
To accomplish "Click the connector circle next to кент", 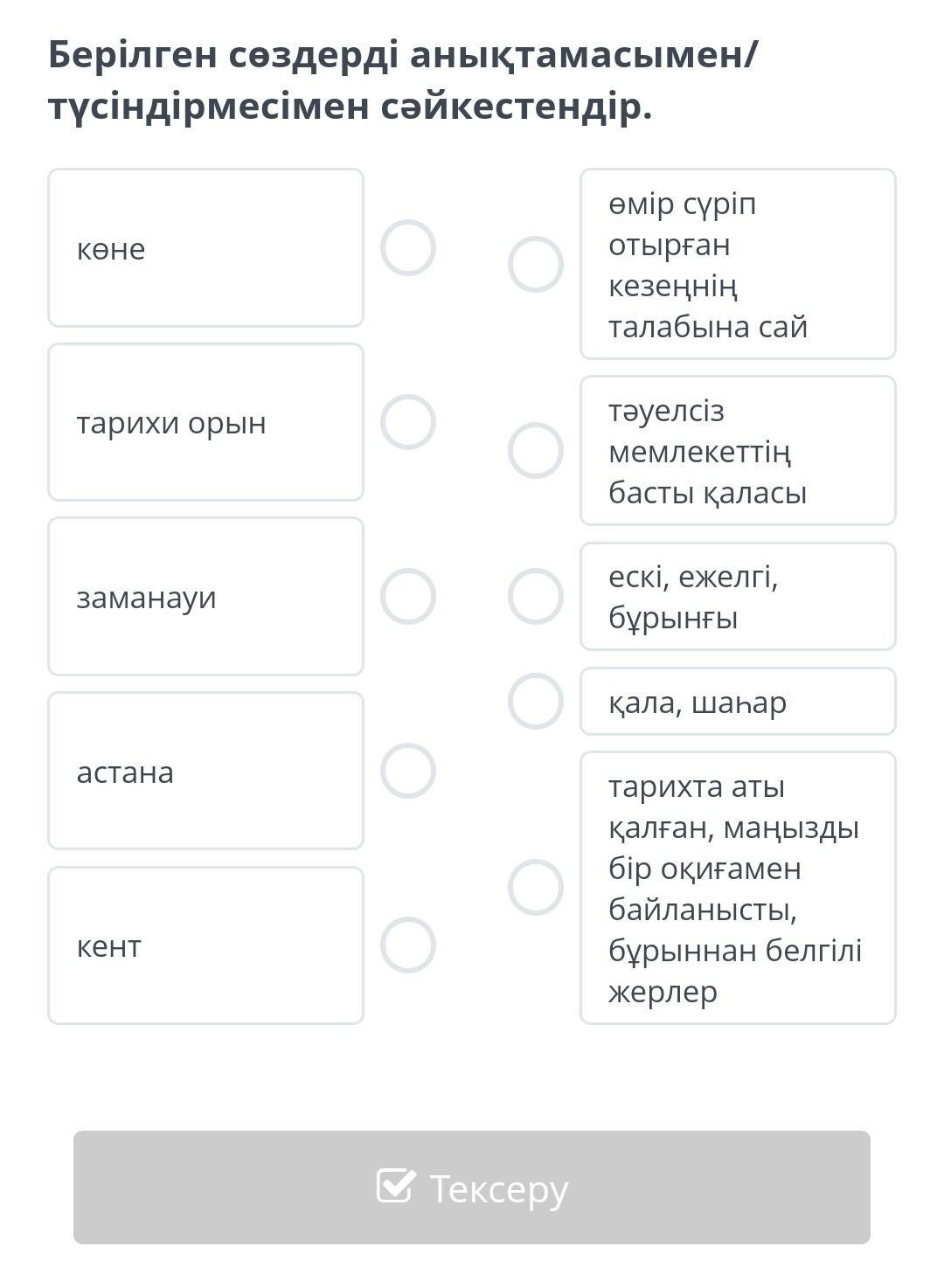I will (x=408, y=945).
